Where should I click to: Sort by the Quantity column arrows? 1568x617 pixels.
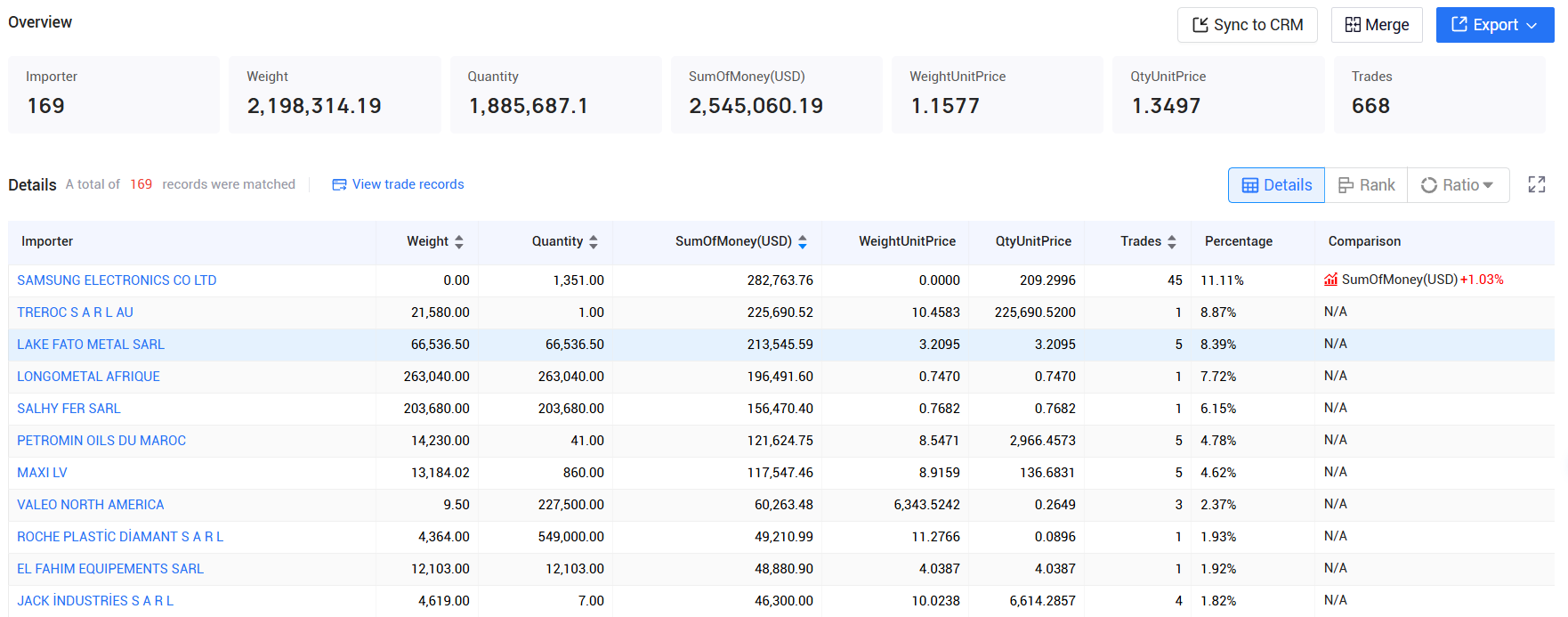pos(594,241)
